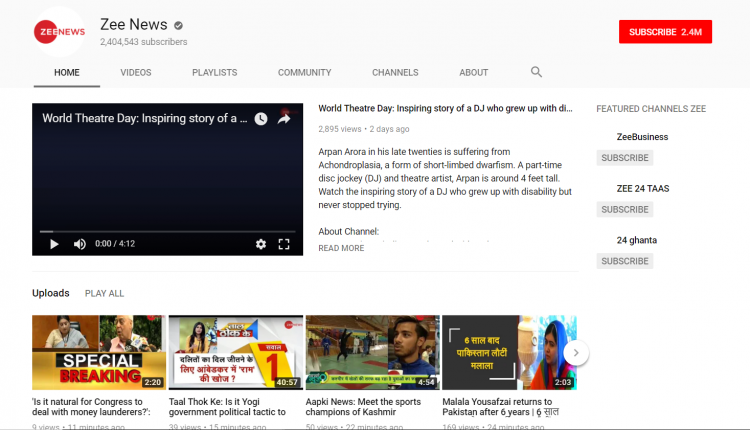Open 'Malala Yousafzai returns to Pakistan' title
750x430 pixels.
[x=500, y=407]
